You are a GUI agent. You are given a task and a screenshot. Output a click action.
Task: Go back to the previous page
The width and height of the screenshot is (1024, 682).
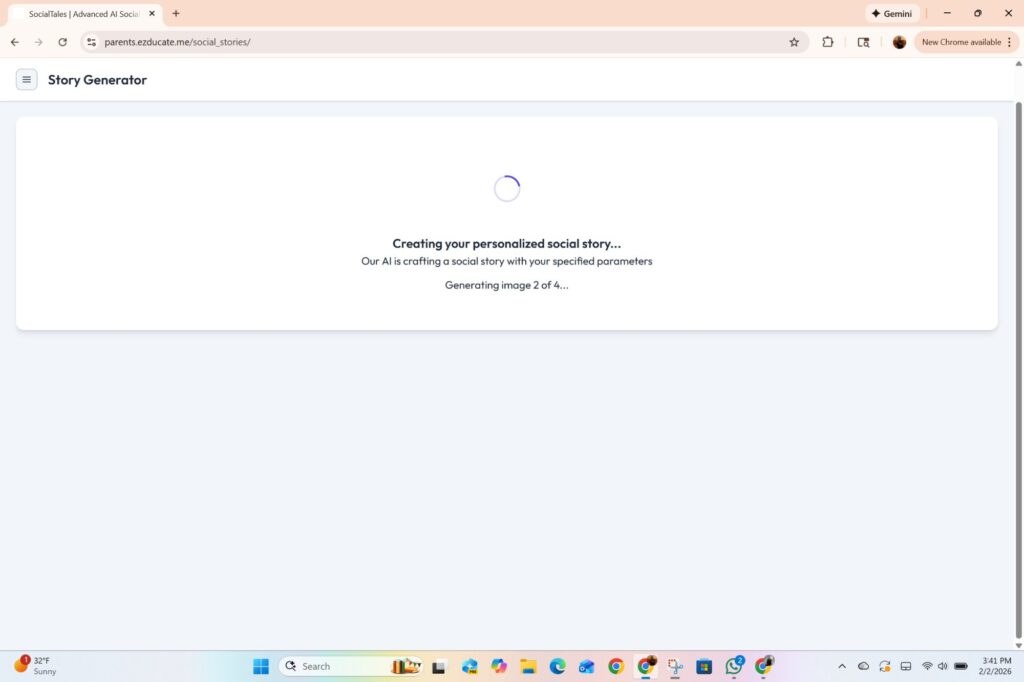tap(15, 42)
